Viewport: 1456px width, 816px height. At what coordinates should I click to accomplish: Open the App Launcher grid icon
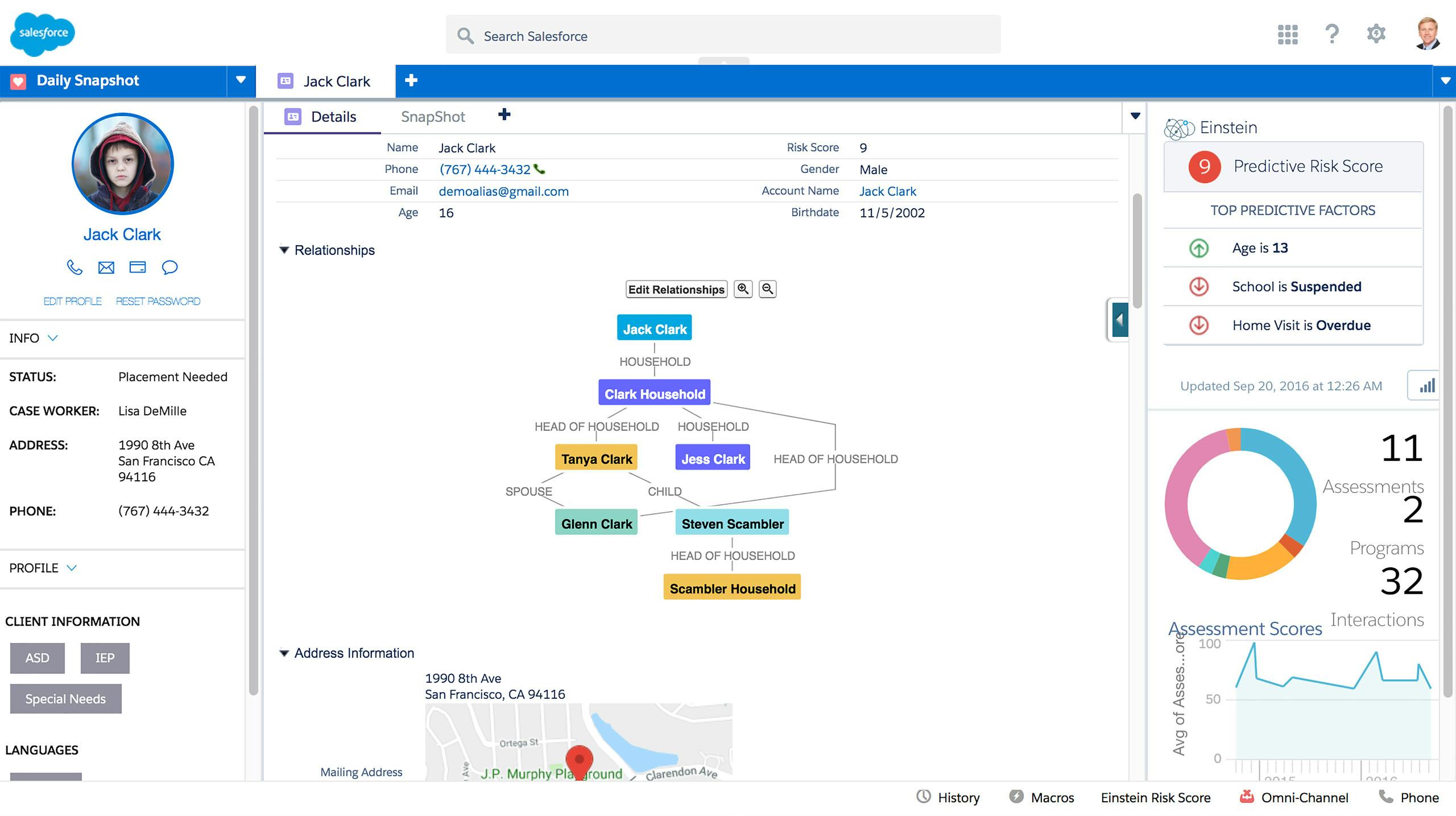tap(1288, 34)
